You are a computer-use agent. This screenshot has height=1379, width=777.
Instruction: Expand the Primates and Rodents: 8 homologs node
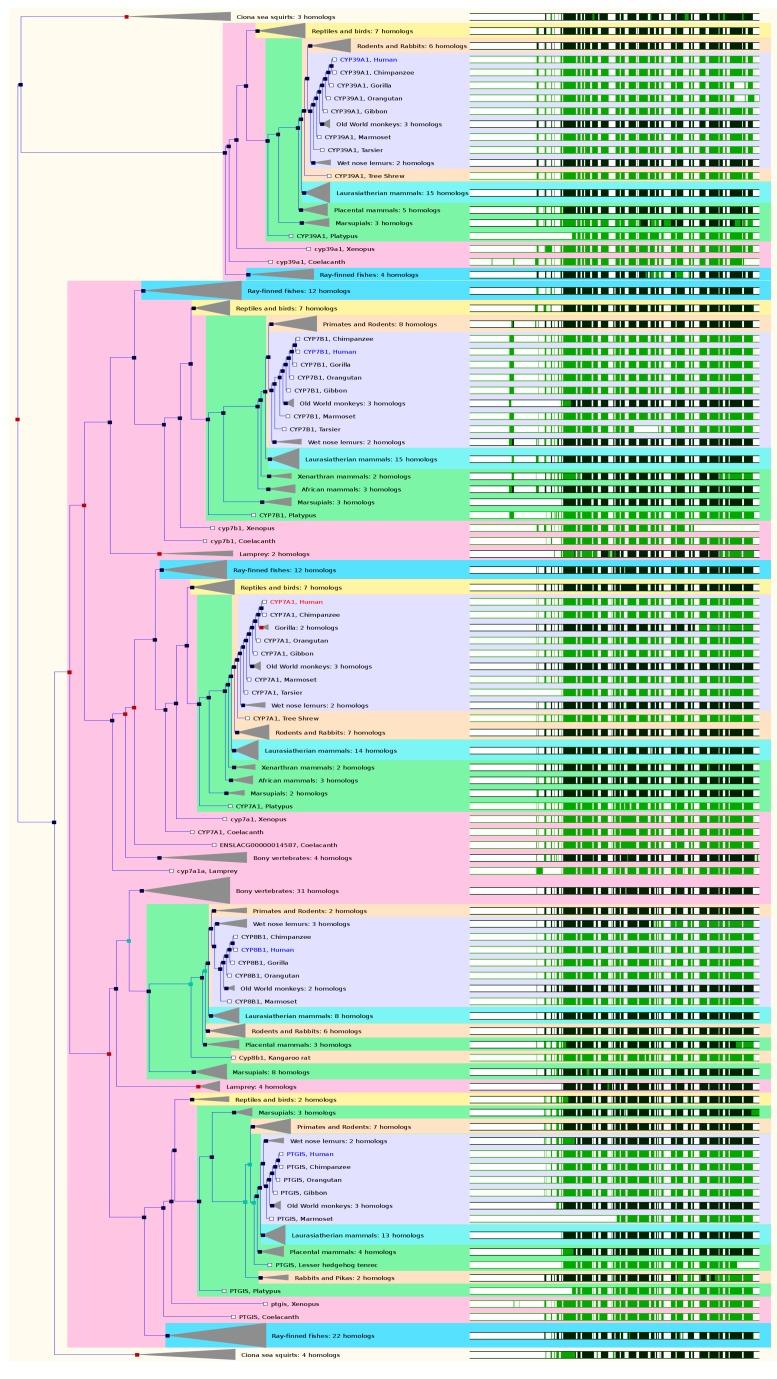pyautogui.click(x=292, y=324)
